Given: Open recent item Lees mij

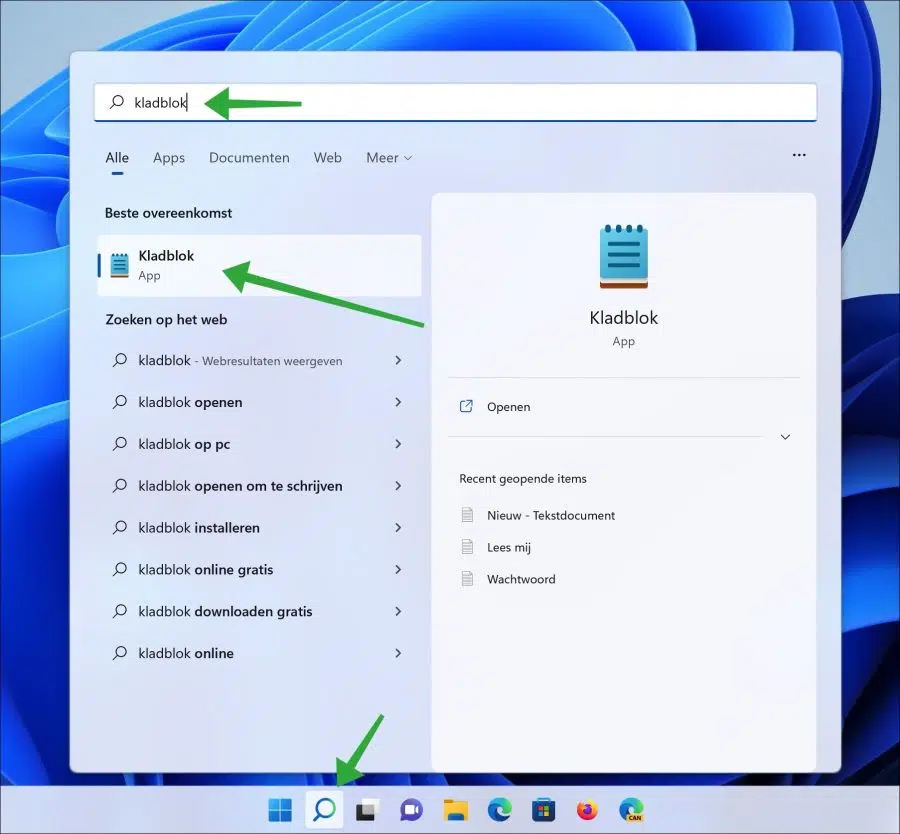Looking at the screenshot, I should [509, 547].
